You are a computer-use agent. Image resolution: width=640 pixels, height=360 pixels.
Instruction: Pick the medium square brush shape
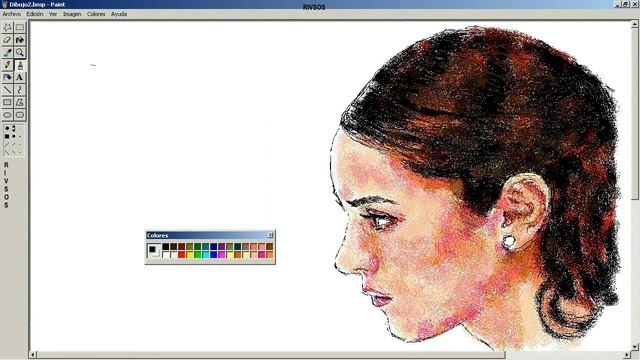click(13, 136)
